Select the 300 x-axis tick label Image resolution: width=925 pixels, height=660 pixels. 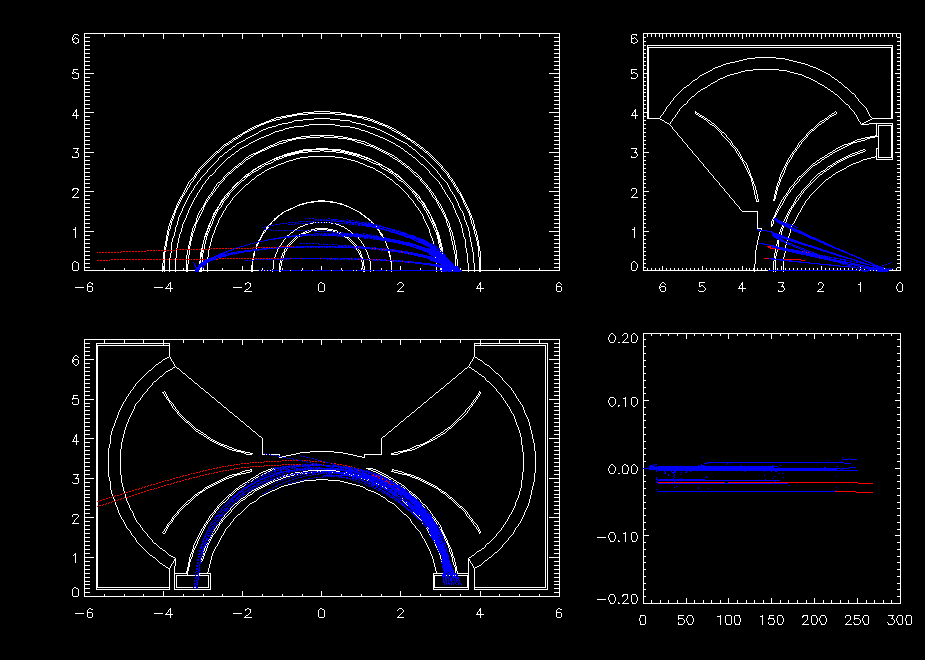(900, 620)
